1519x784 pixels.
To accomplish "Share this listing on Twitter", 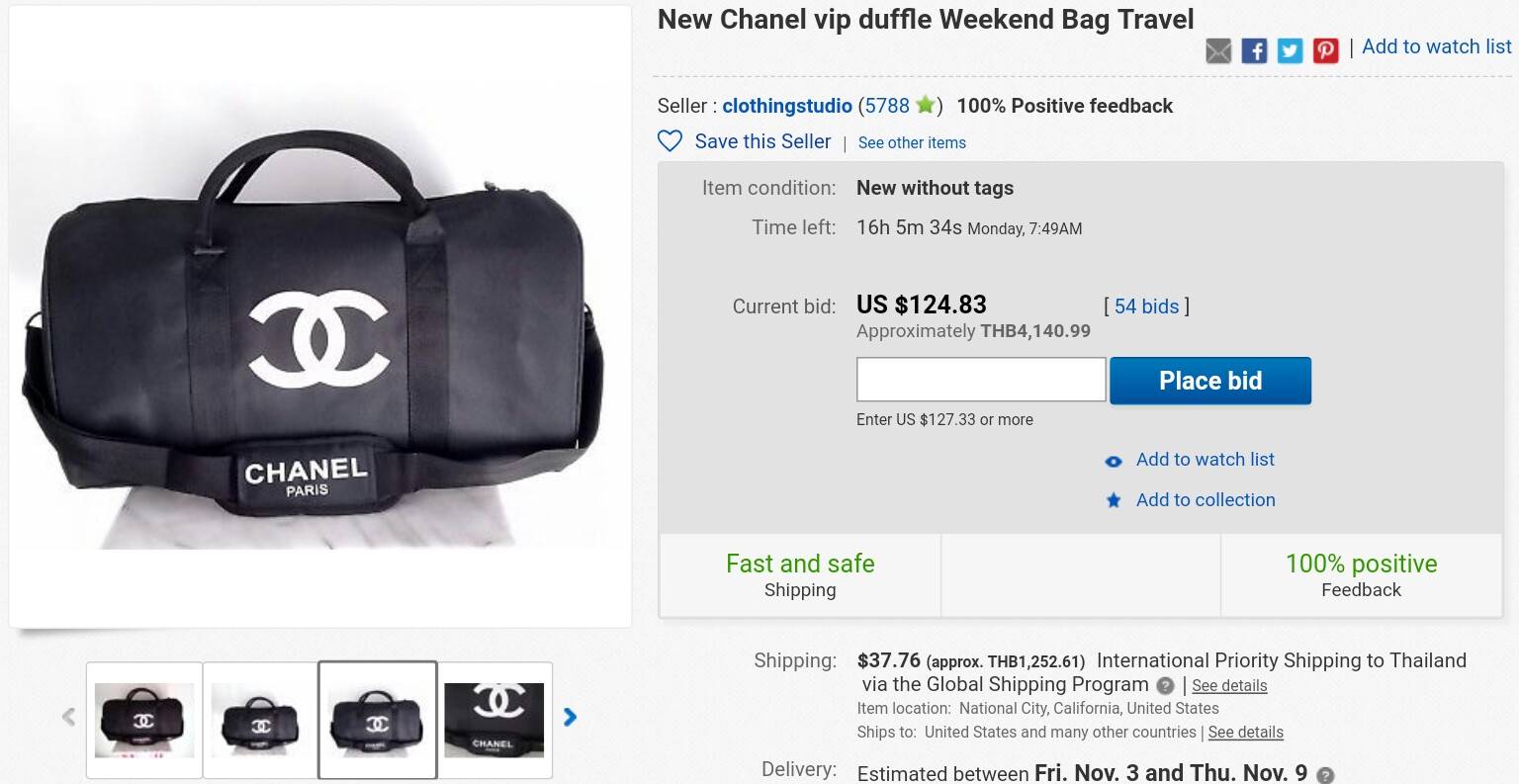I will coord(1290,50).
